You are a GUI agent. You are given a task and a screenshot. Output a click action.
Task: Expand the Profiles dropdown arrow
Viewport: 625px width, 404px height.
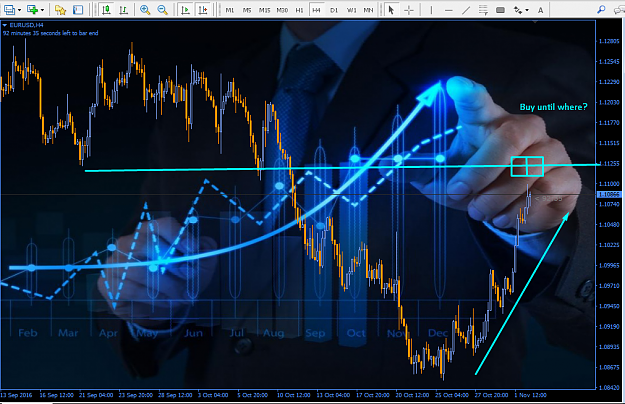[x=19, y=10]
